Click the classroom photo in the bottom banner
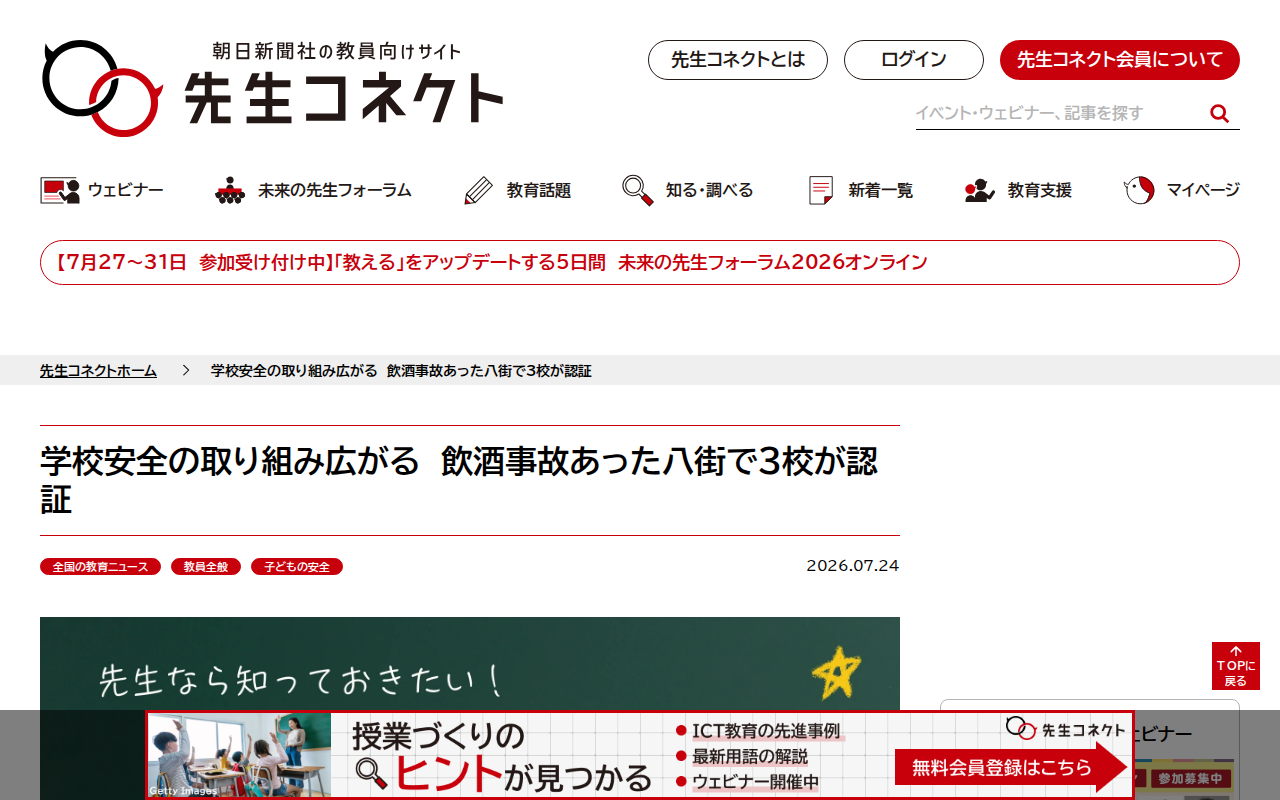 (239, 755)
